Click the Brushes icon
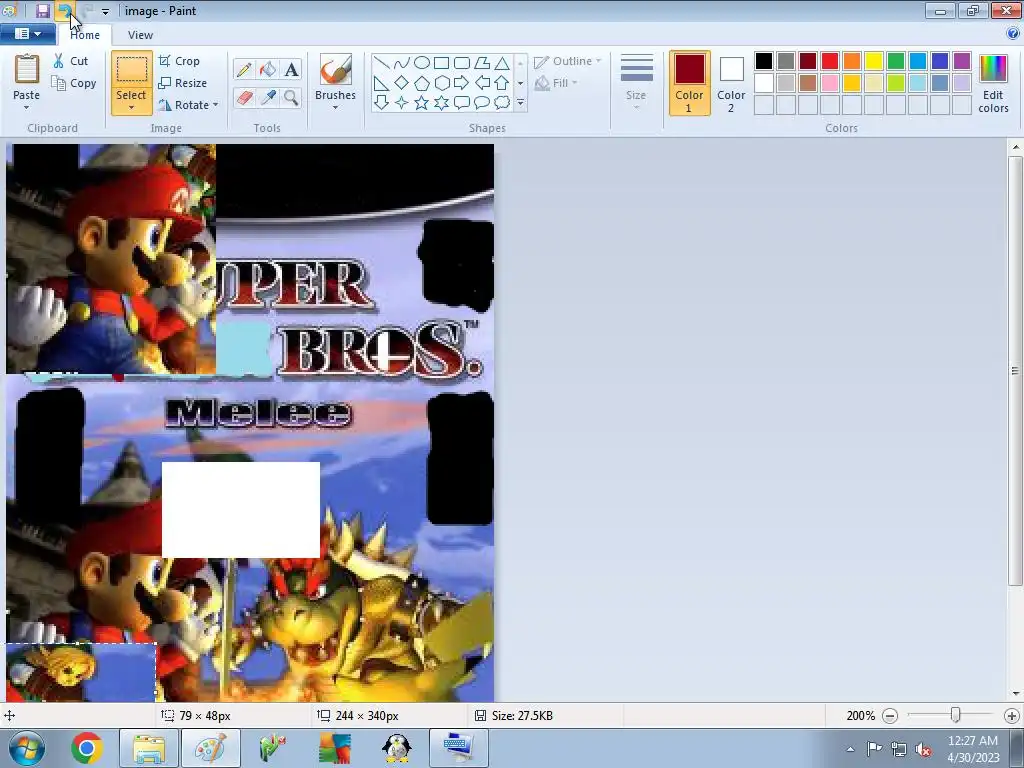The image size is (1024, 768). [x=336, y=69]
